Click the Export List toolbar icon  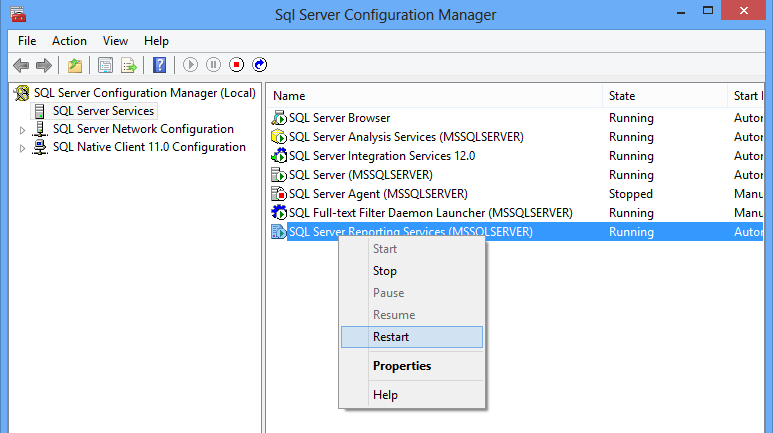(x=129, y=65)
